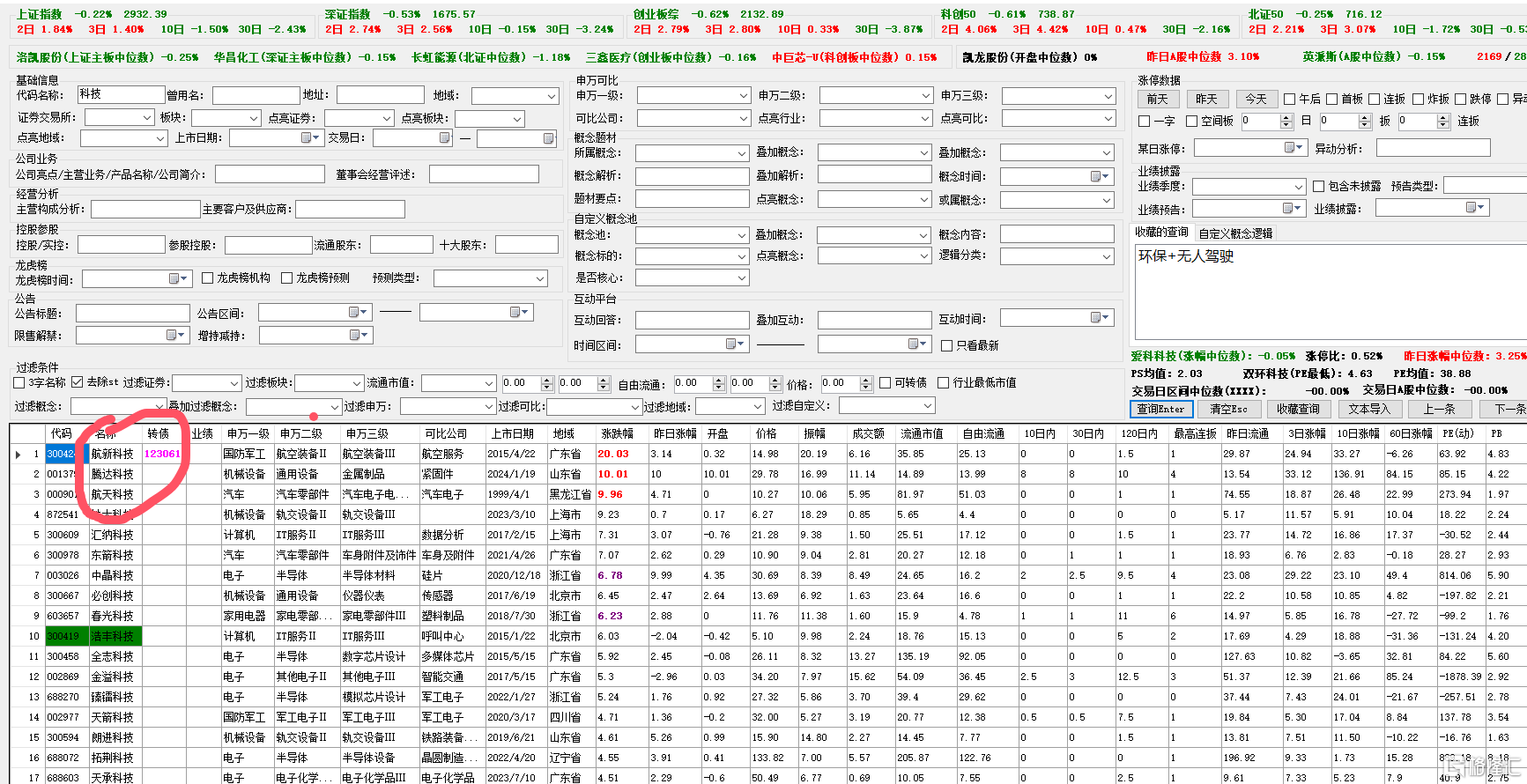Expand the 过滤申万 dropdown
This screenshot has width=1527, height=784.
[x=488, y=406]
